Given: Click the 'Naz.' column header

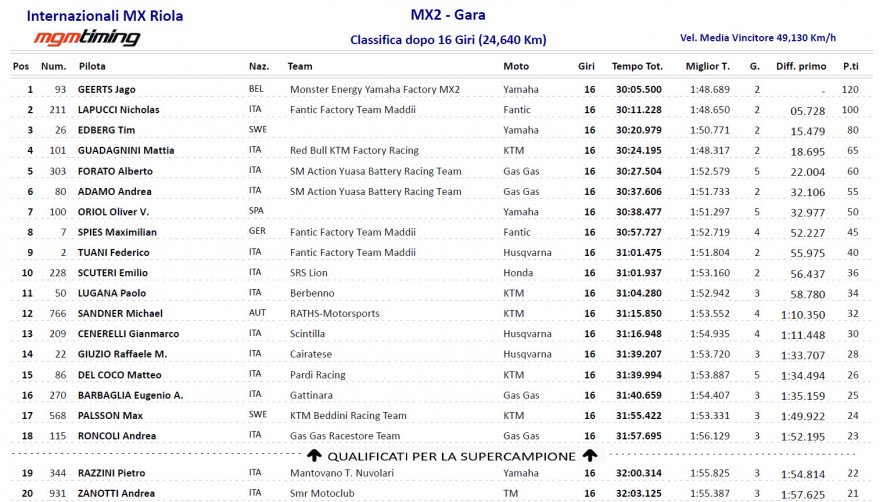Looking at the screenshot, I should (259, 66).
